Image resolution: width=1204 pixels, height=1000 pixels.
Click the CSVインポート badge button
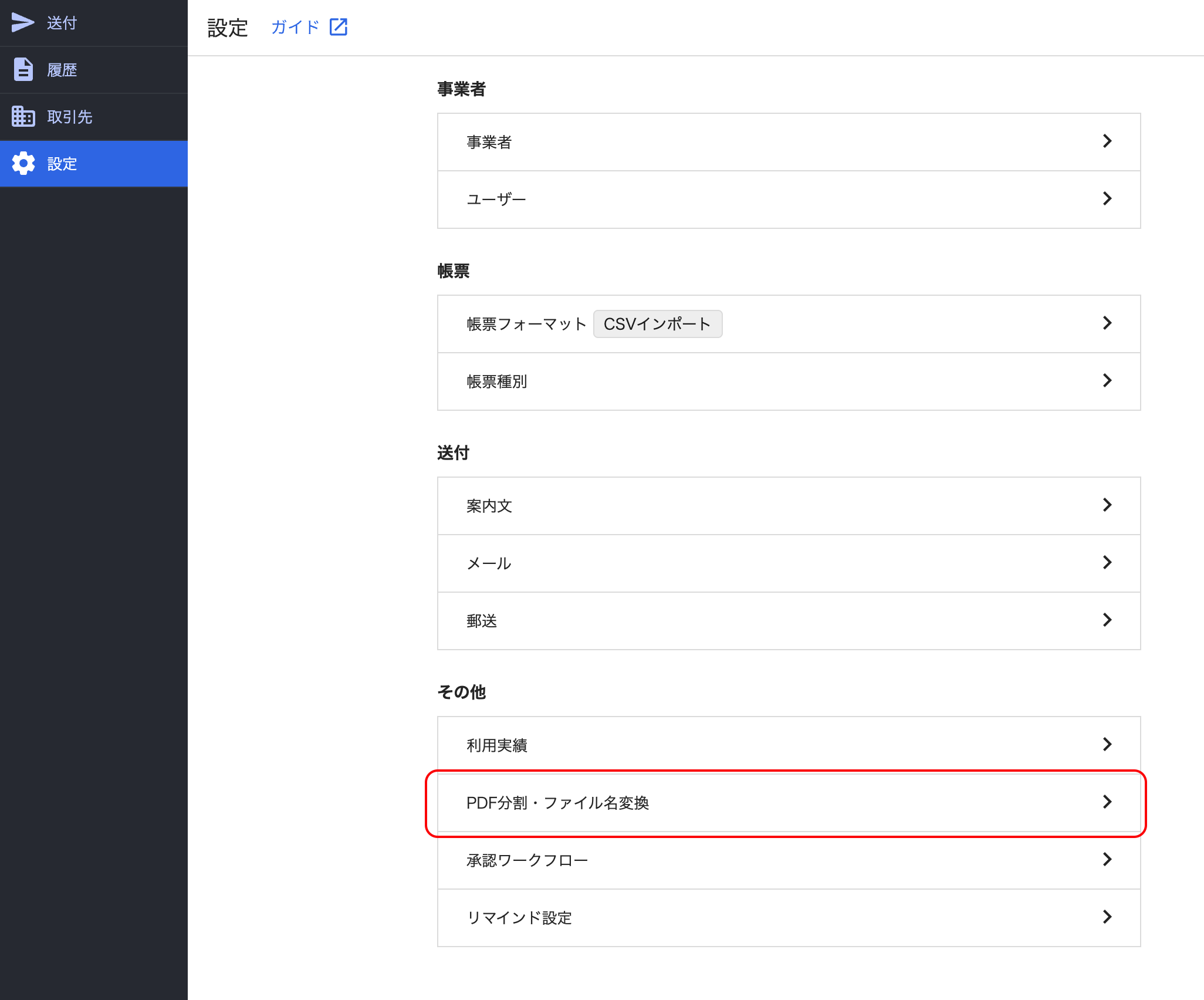[x=657, y=324]
